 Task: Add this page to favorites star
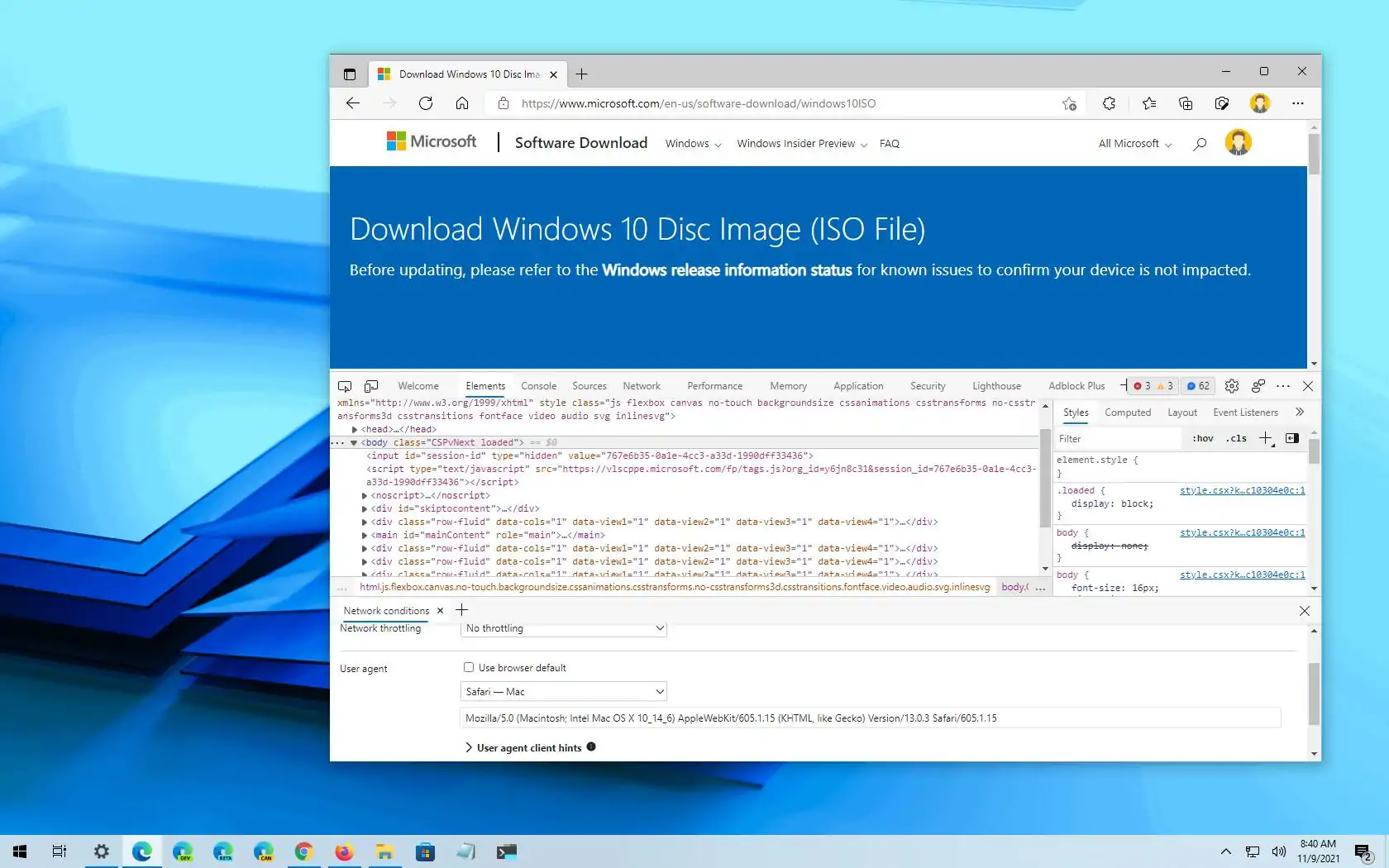(x=1069, y=103)
